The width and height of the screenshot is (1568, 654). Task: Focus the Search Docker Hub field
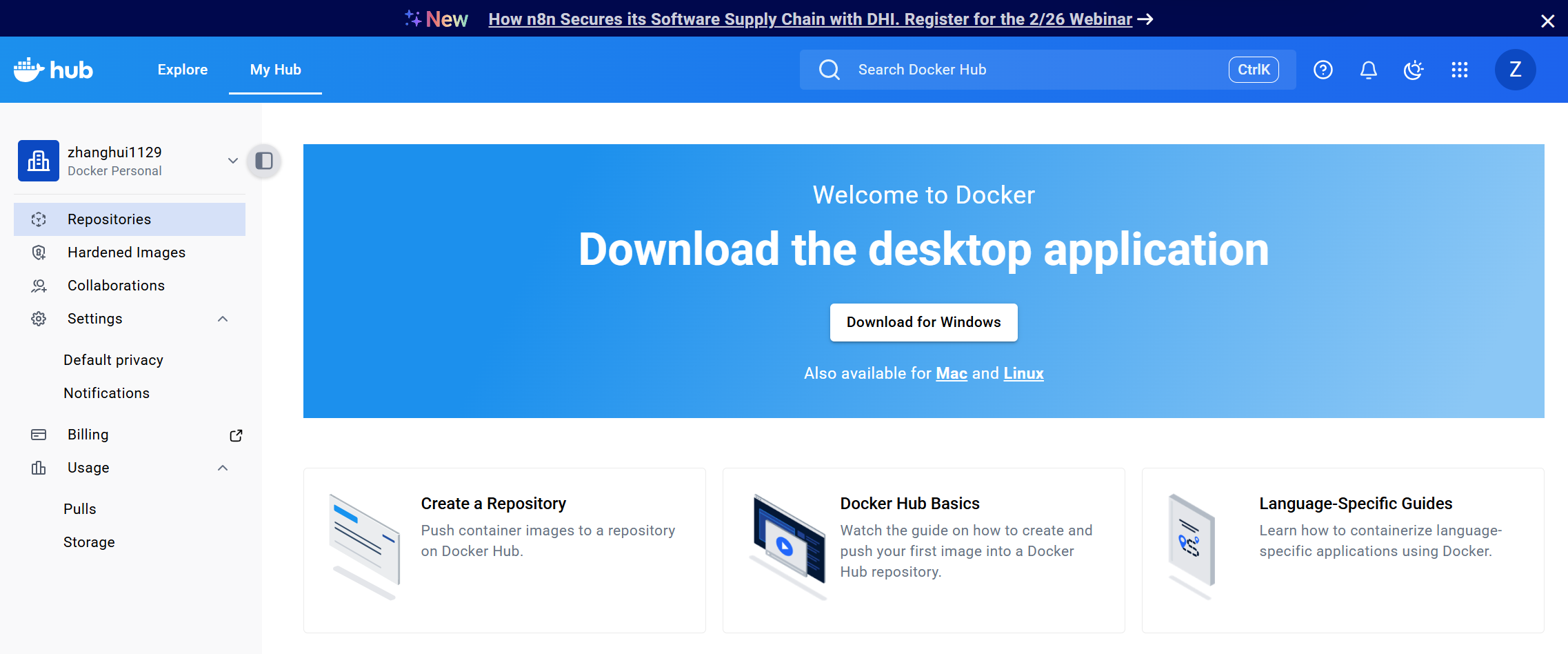point(1048,70)
